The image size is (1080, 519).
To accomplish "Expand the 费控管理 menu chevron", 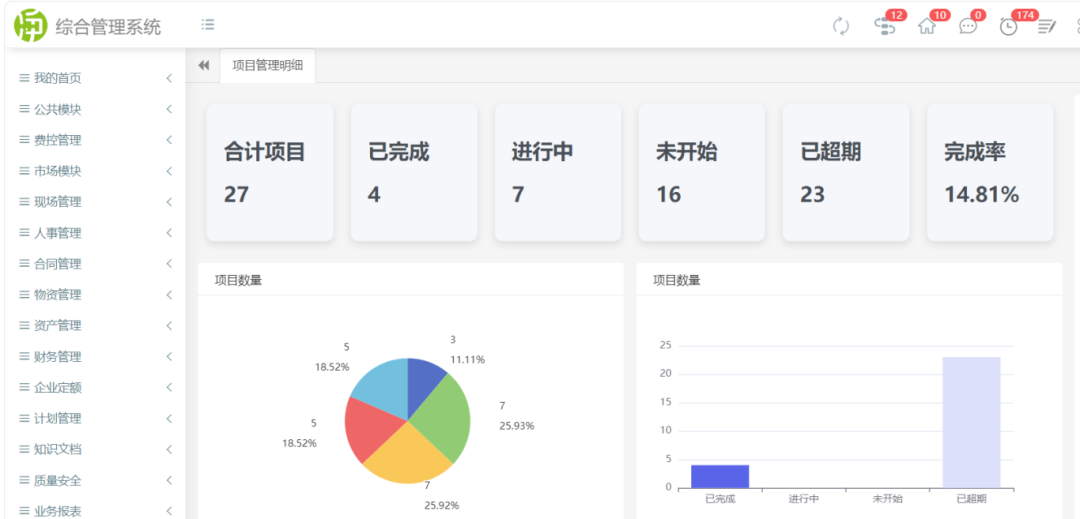I will point(169,140).
